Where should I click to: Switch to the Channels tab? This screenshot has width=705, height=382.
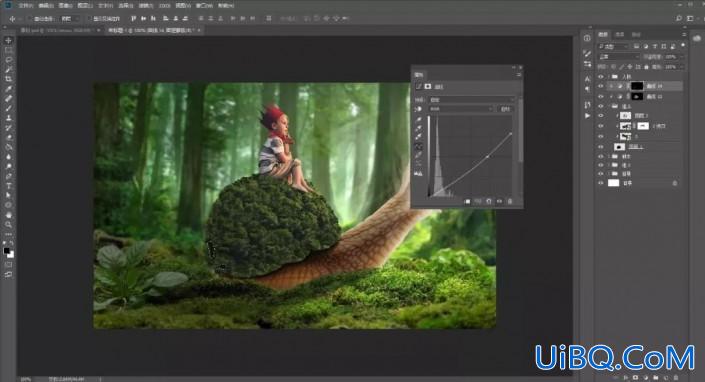click(x=620, y=35)
